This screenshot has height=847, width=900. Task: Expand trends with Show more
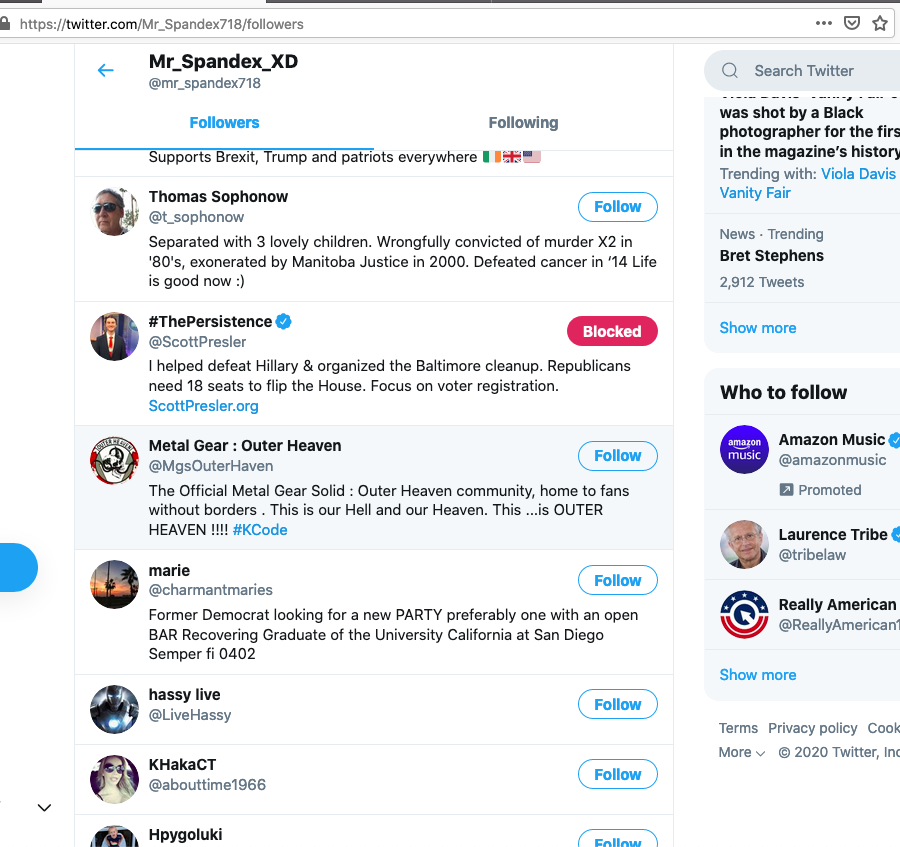click(758, 328)
